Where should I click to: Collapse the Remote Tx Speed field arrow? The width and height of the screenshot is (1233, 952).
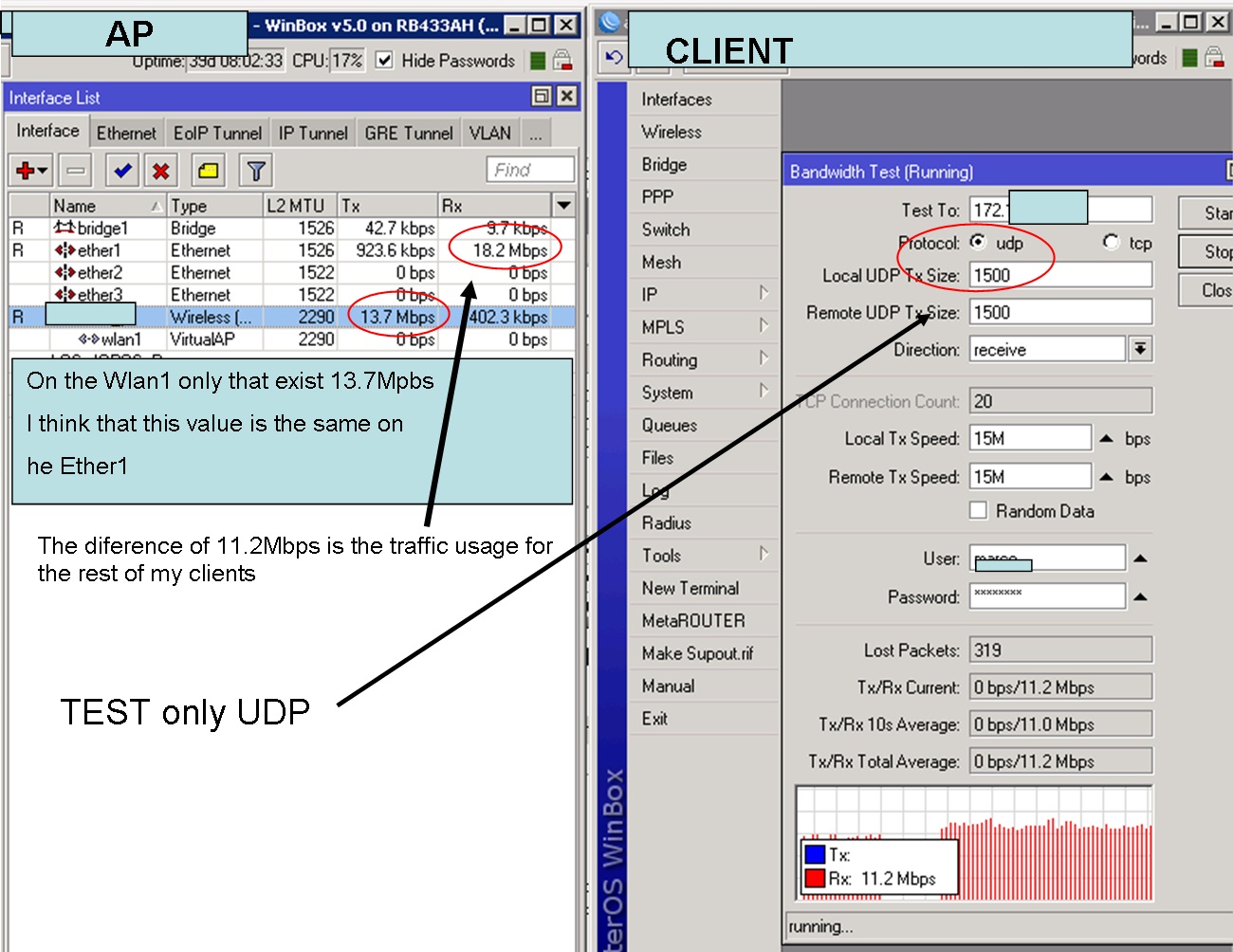(x=1106, y=477)
